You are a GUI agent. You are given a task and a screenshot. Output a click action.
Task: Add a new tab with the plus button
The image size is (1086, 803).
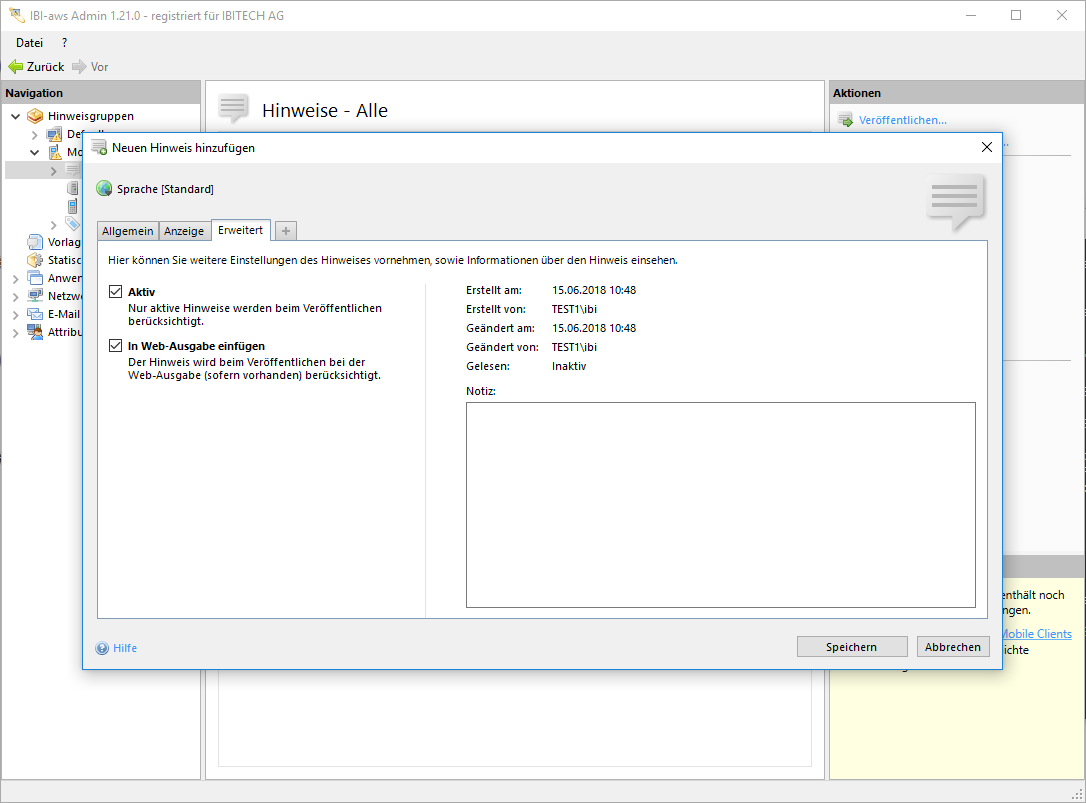(x=286, y=231)
